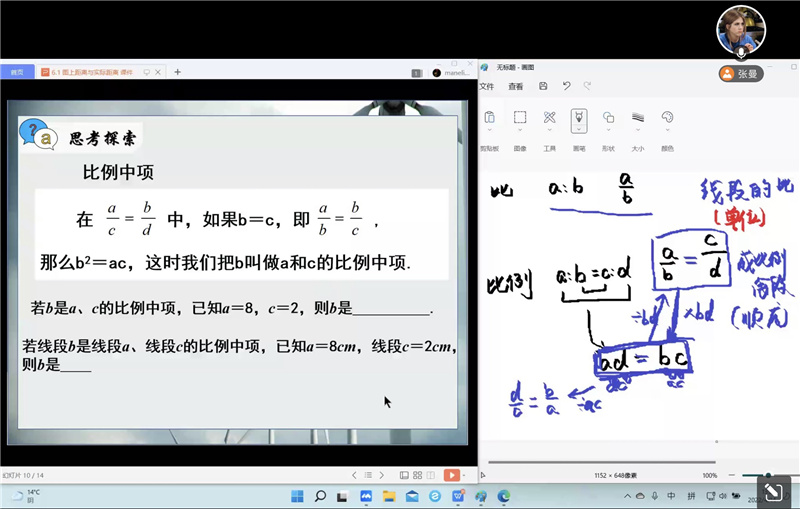The width and height of the screenshot is (800, 509).
Task: Expand the dropdown arrow under 画笔
Action: (578, 132)
